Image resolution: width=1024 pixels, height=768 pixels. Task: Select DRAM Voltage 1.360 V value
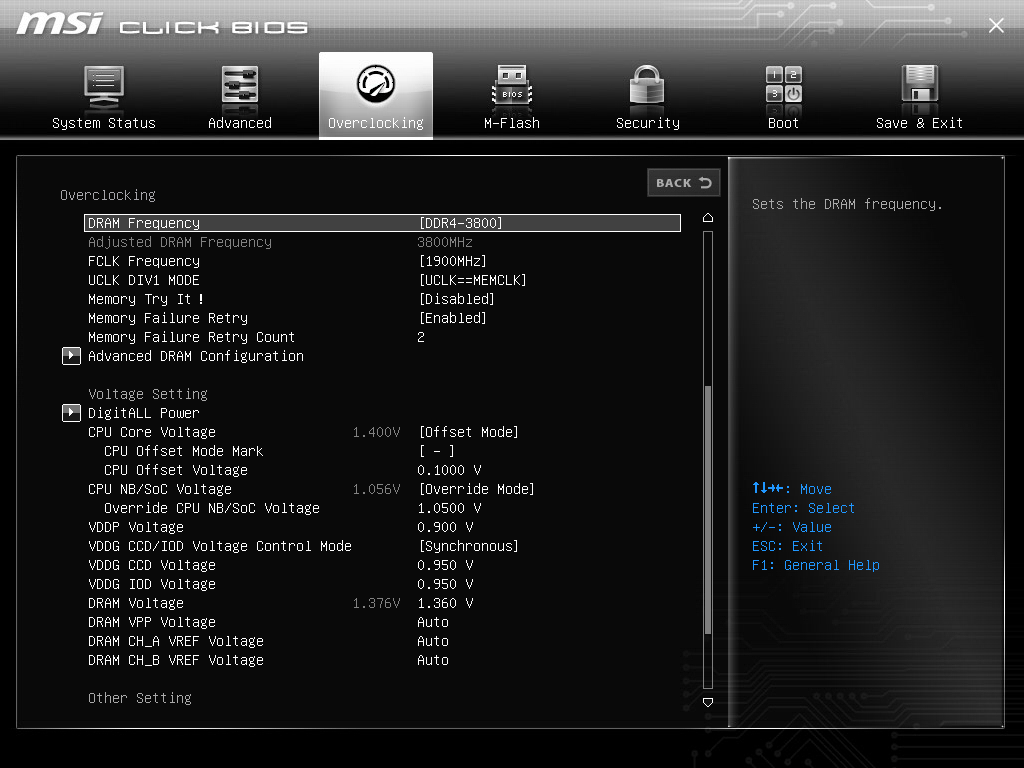pyautogui.click(x=445, y=603)
